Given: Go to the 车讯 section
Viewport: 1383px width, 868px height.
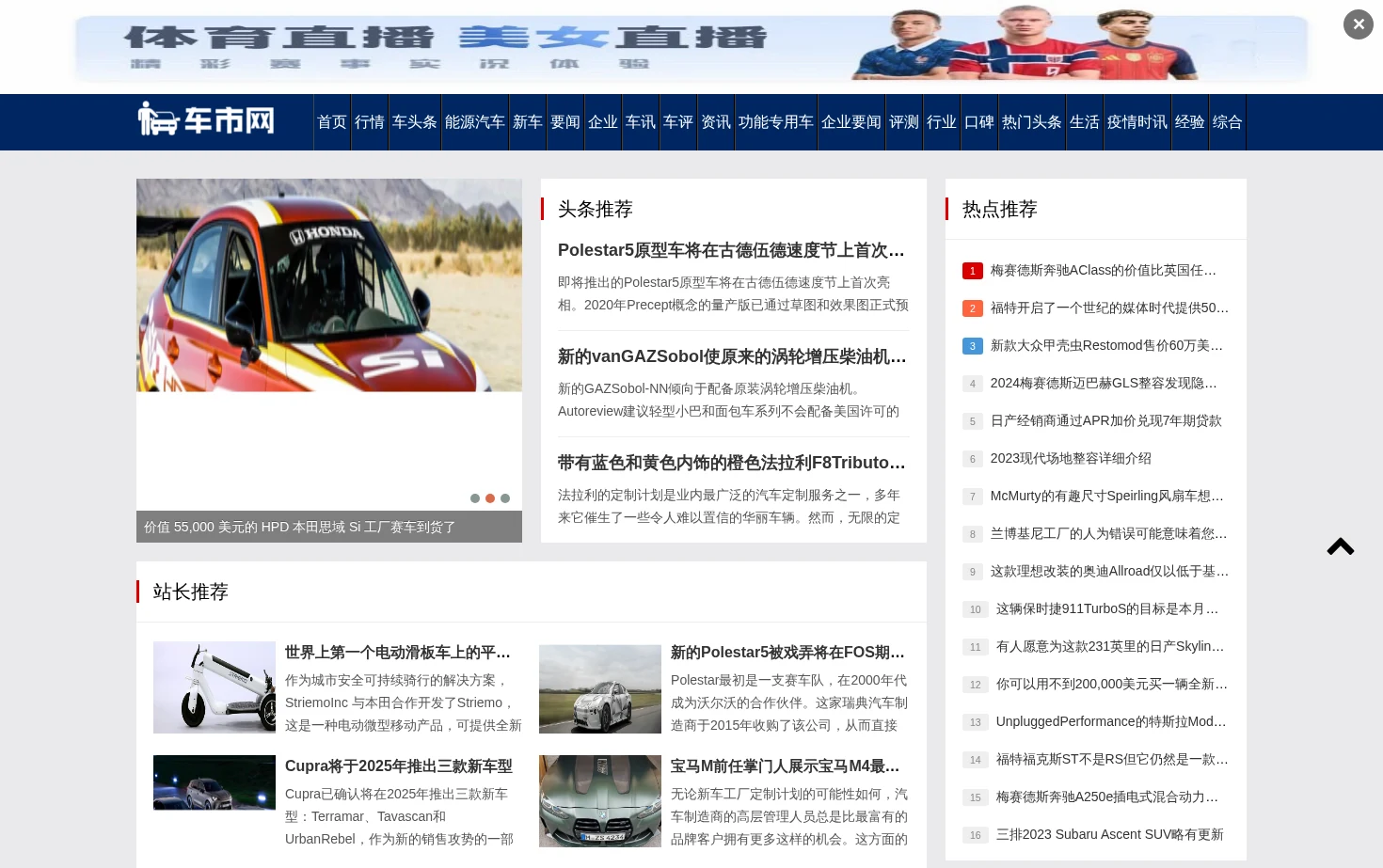Looking at the screenshot, I should coord(641,122).
